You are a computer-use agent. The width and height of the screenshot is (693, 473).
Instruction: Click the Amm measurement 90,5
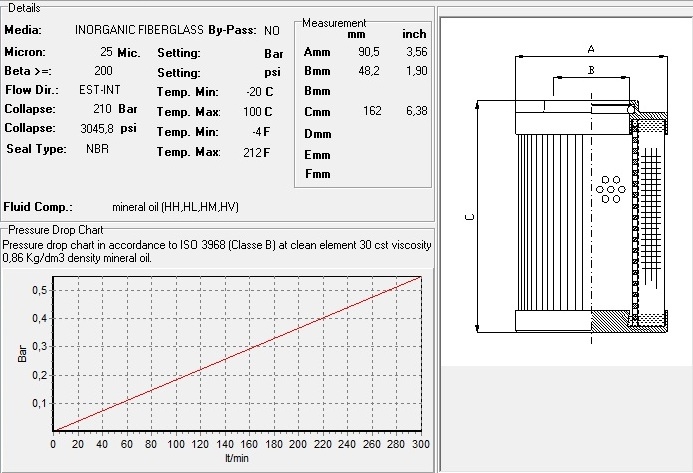(x=369, y=52)
